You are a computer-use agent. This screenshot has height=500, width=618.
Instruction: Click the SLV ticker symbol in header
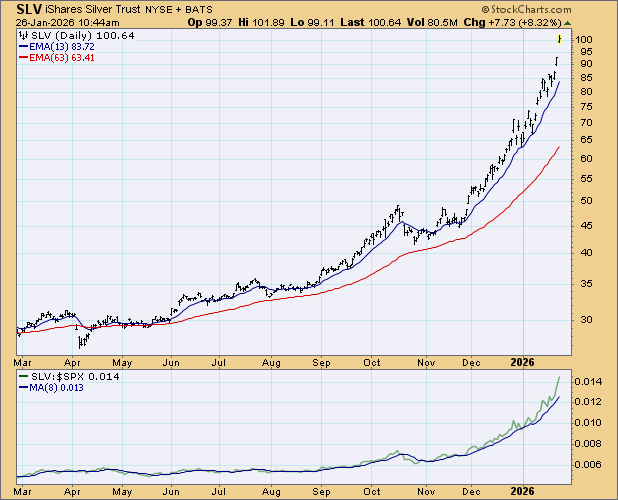[x=29, y=9]
